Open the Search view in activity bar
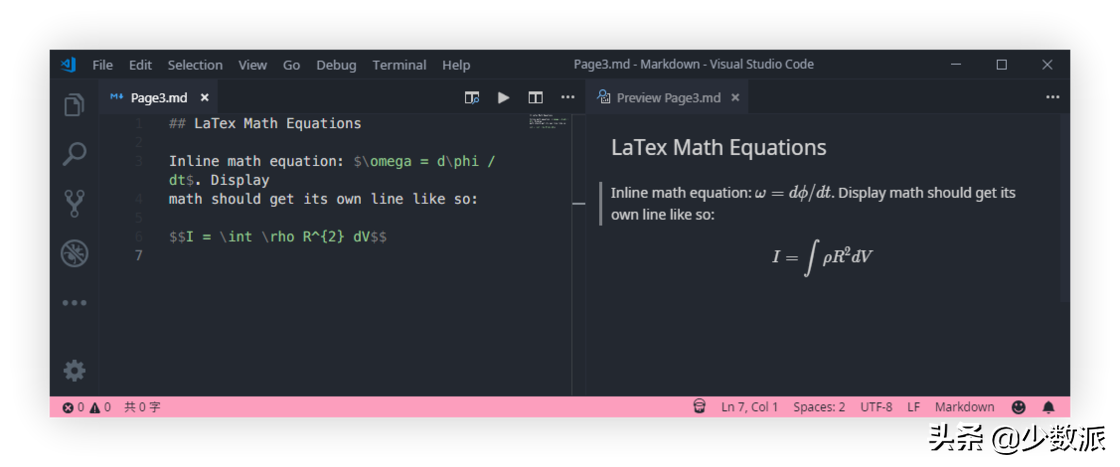 [74, 154]
